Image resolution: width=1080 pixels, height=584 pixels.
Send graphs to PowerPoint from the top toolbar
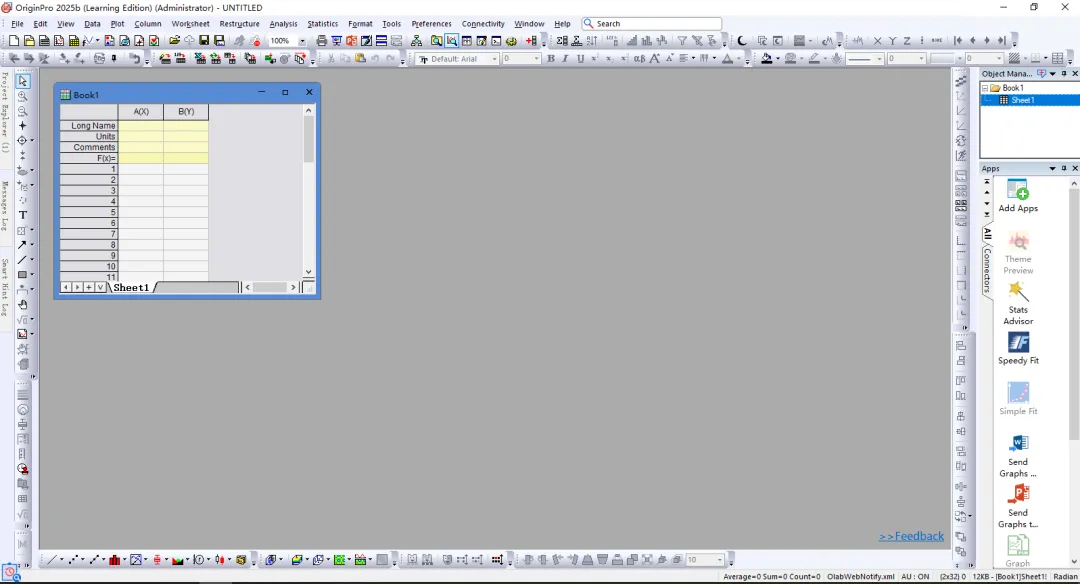[x=351, y=41]
